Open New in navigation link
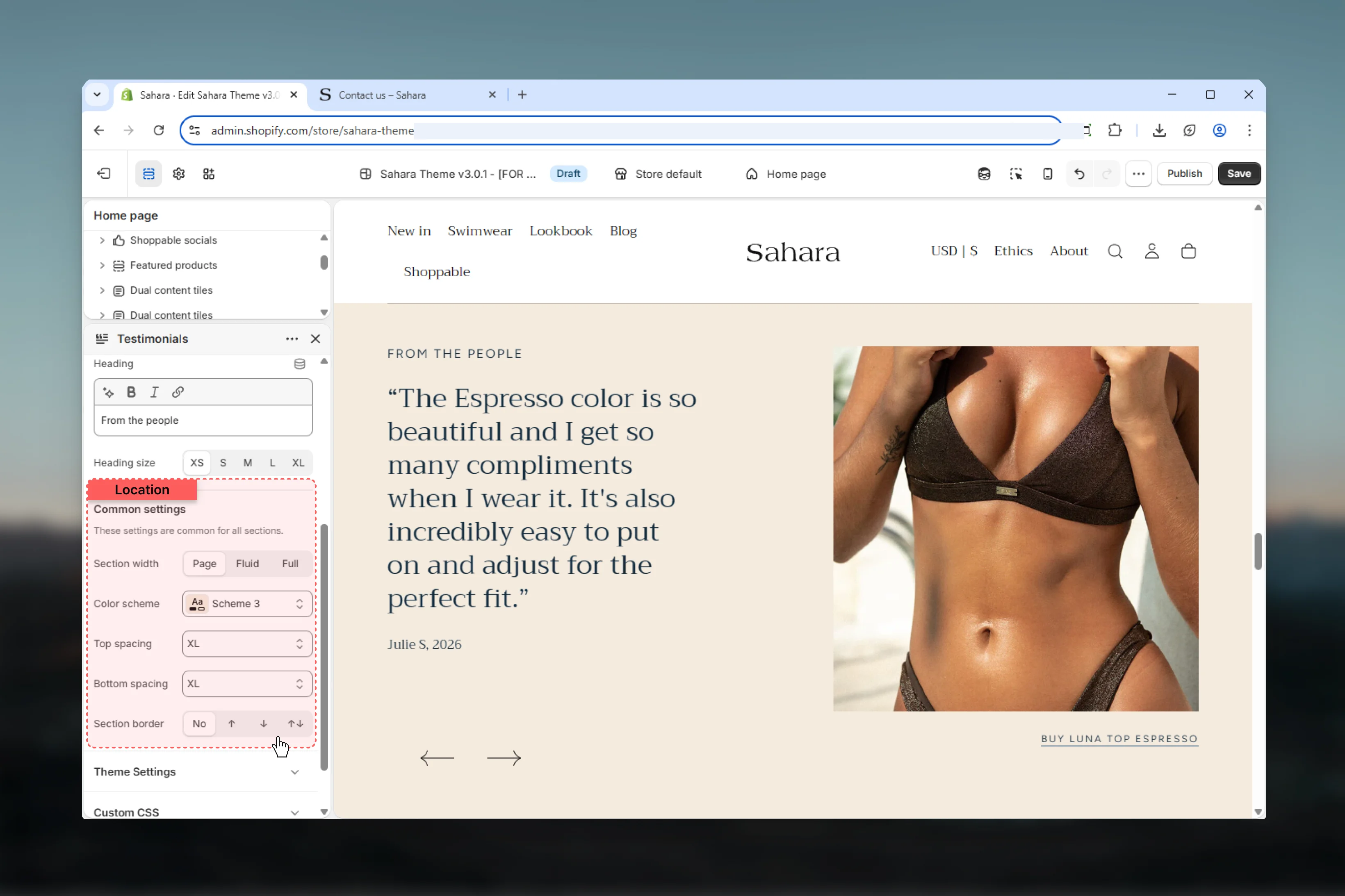 [x=409, y=231]
